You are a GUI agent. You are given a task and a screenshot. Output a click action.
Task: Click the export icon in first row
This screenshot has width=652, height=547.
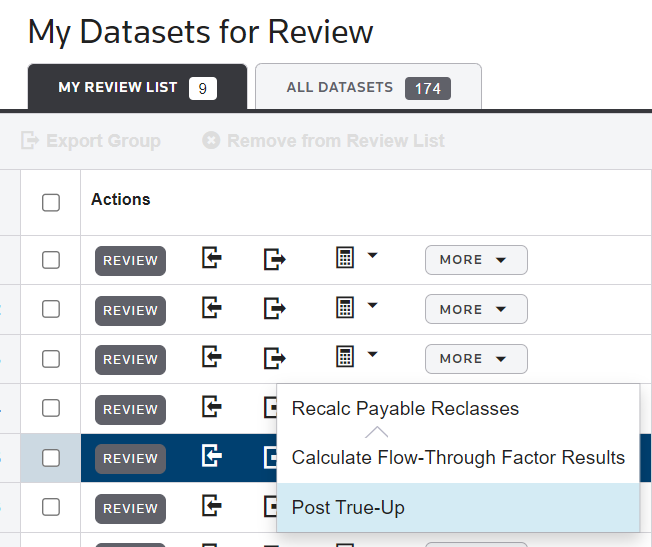(274, 260)
